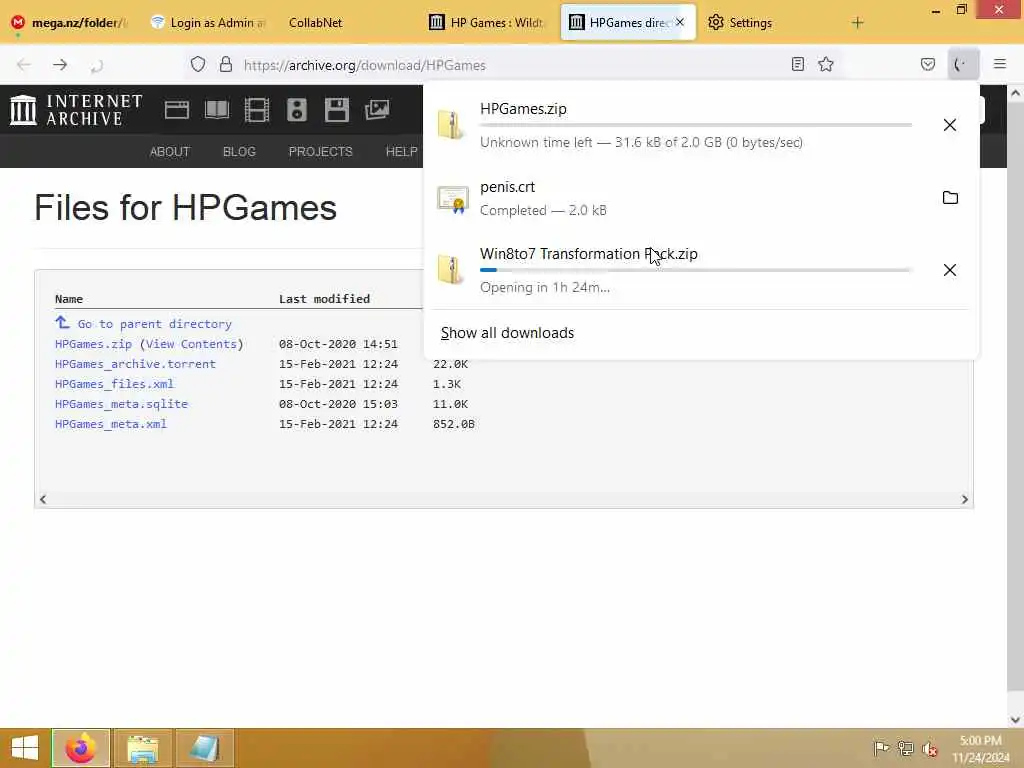Go forward to the next page
1024x768 pixels.
click(x=60, y=65)
